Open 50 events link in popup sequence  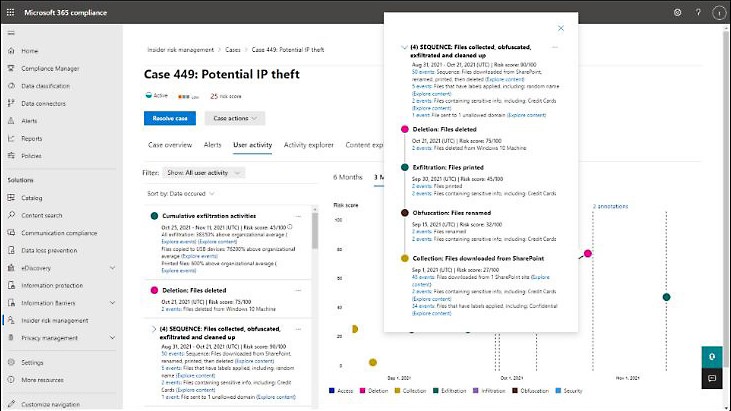coord(423,72)
